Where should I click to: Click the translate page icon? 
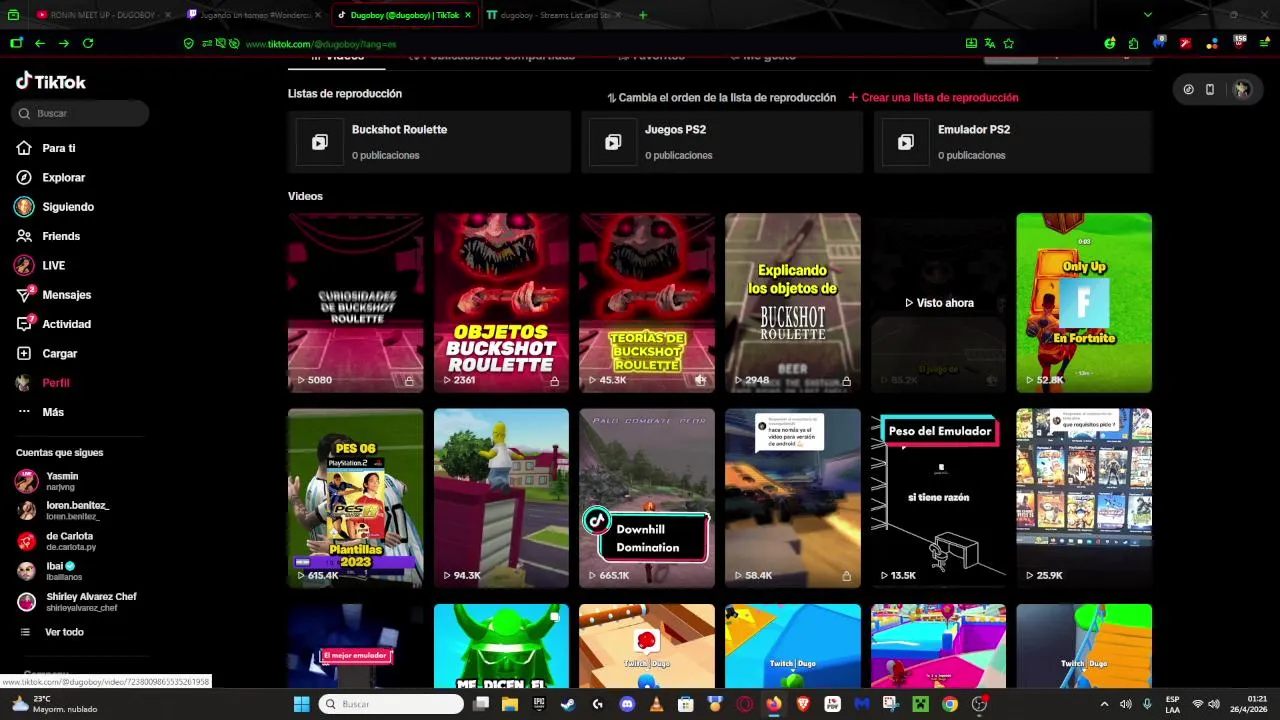(989, 43)
